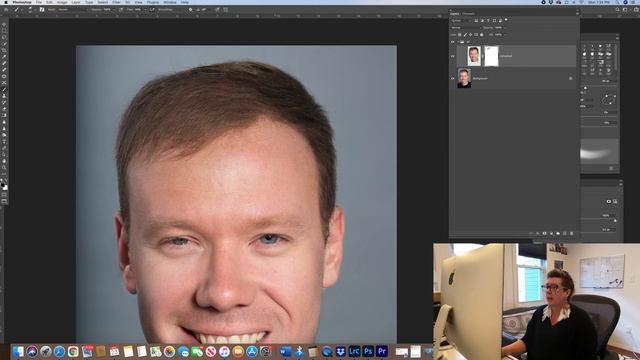Image resolution: width=640 pixels, height=360 pixels.
Task: Select the top layer's portrait thumbnail
Action: tap(474, 56)
